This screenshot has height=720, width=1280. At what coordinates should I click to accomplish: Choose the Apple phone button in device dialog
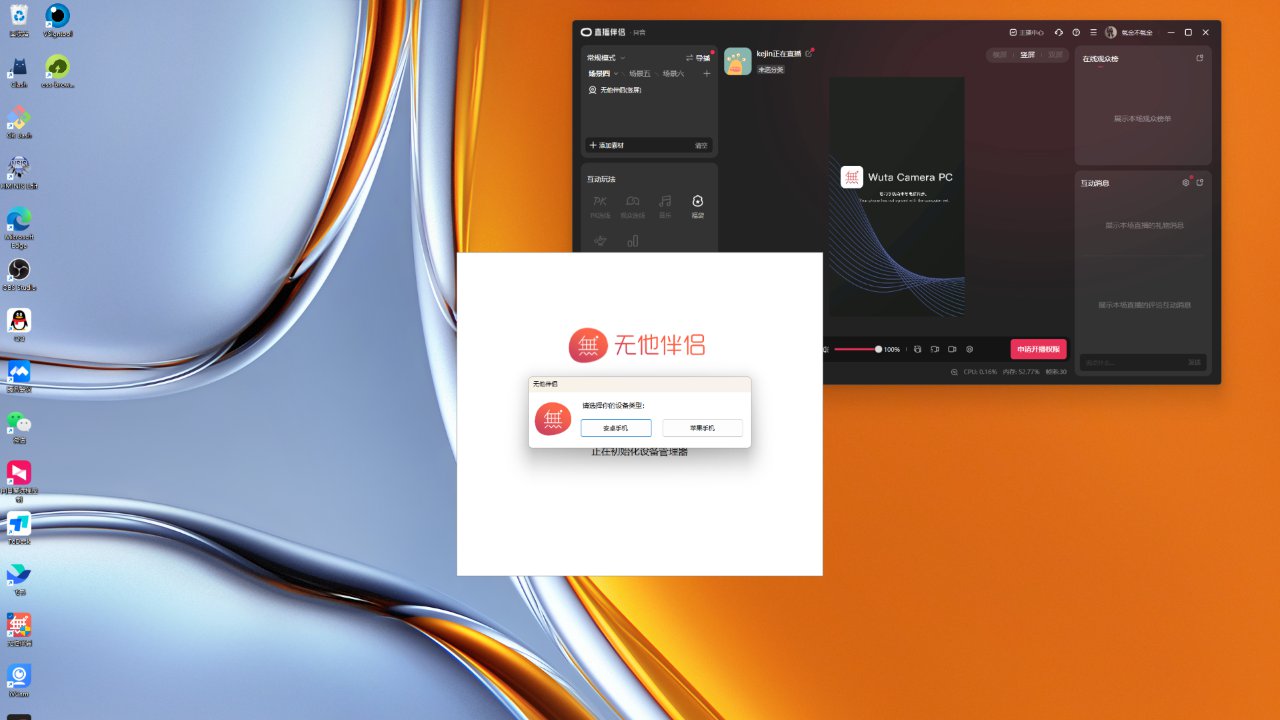click(702, 428)
